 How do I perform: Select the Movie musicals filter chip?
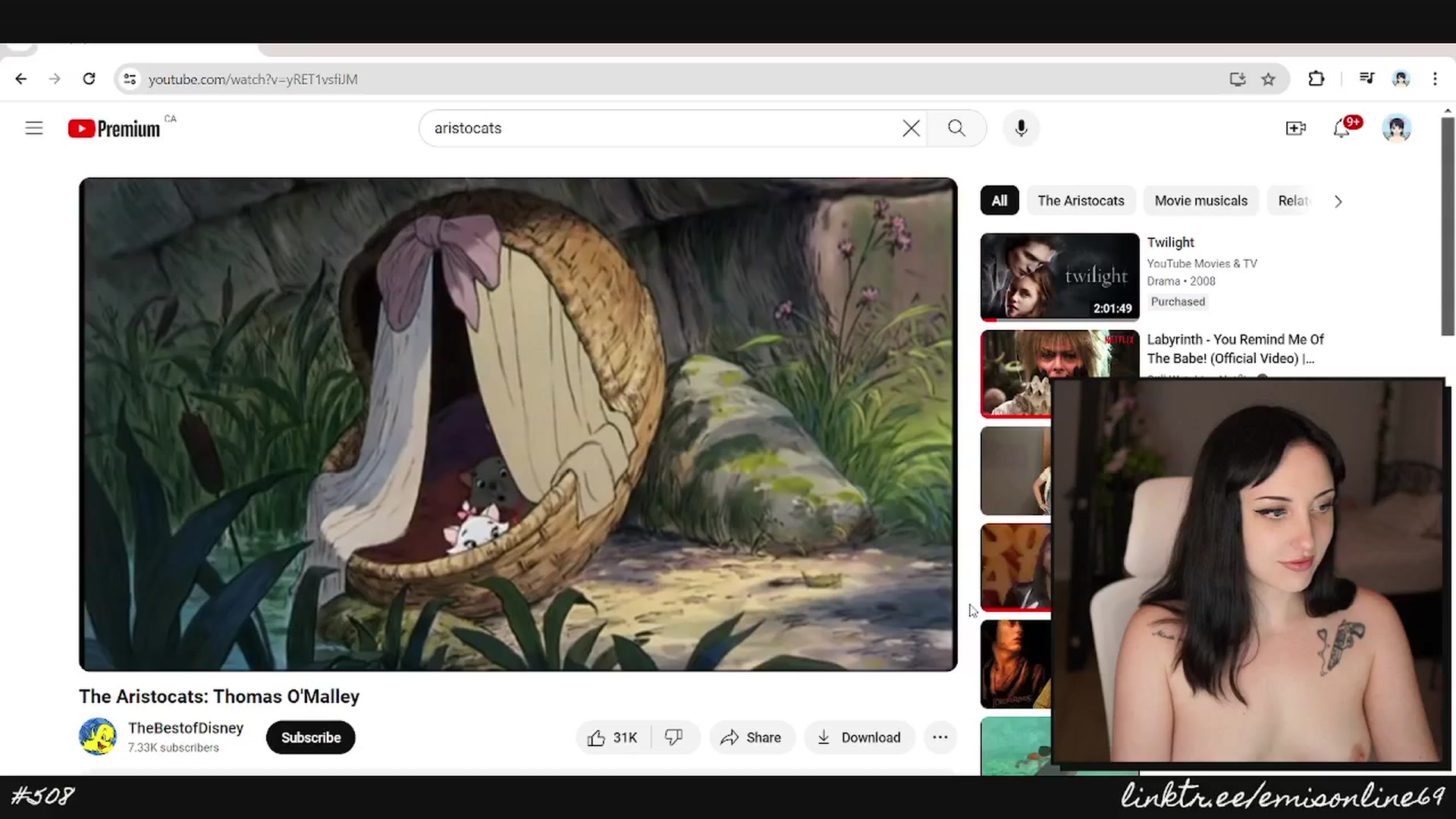point(1200,201)
